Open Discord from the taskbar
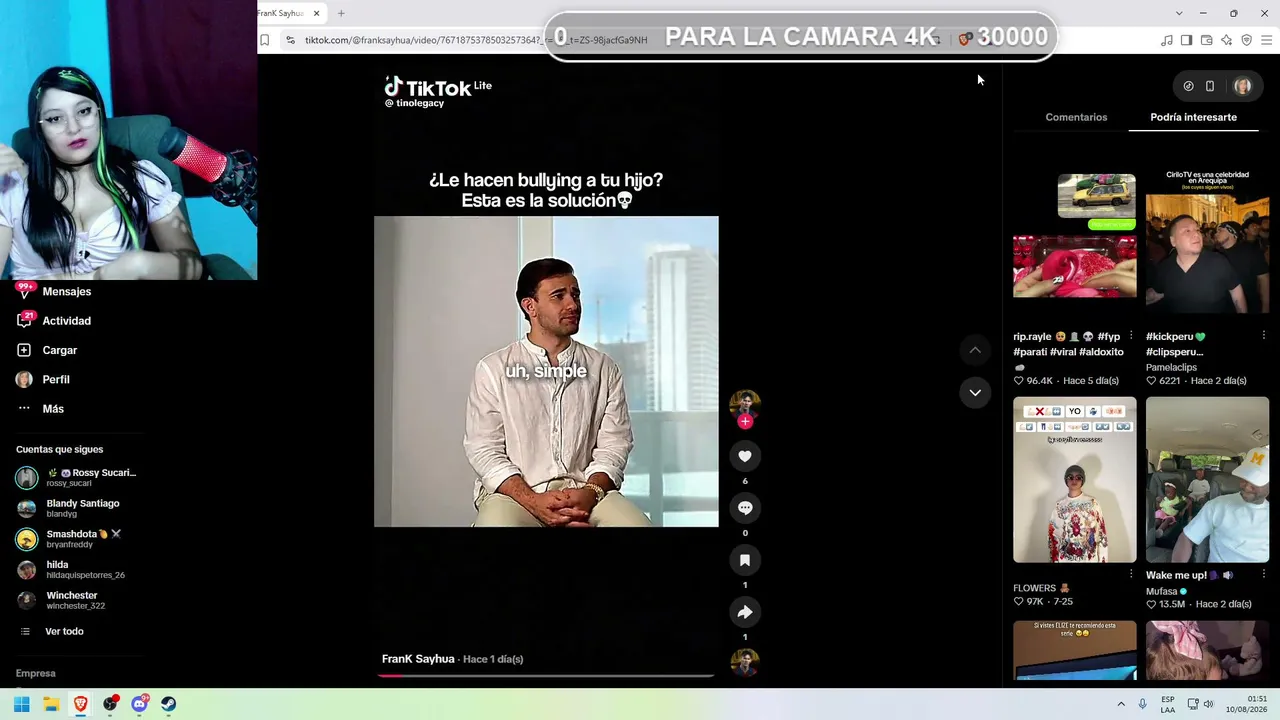 tap(139, 704)
